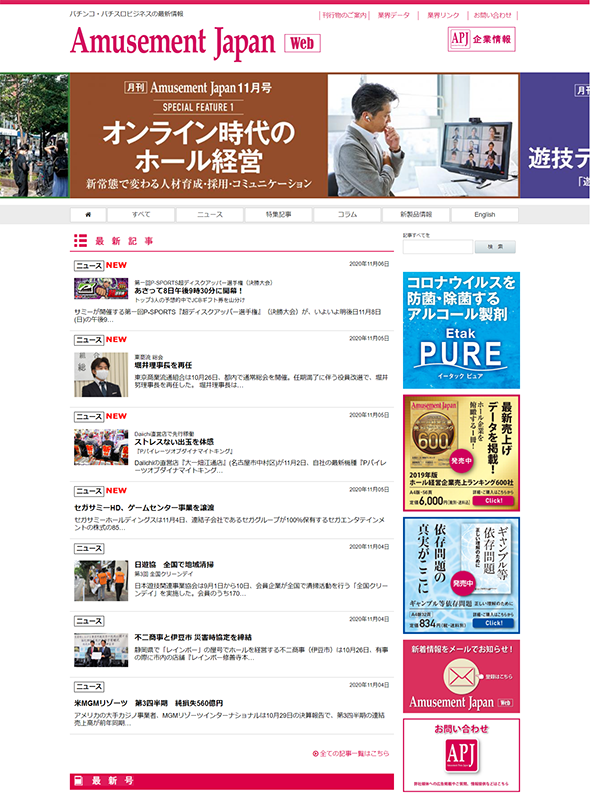Click ニュース tag on the P-SPORTS article

(89, 266)
